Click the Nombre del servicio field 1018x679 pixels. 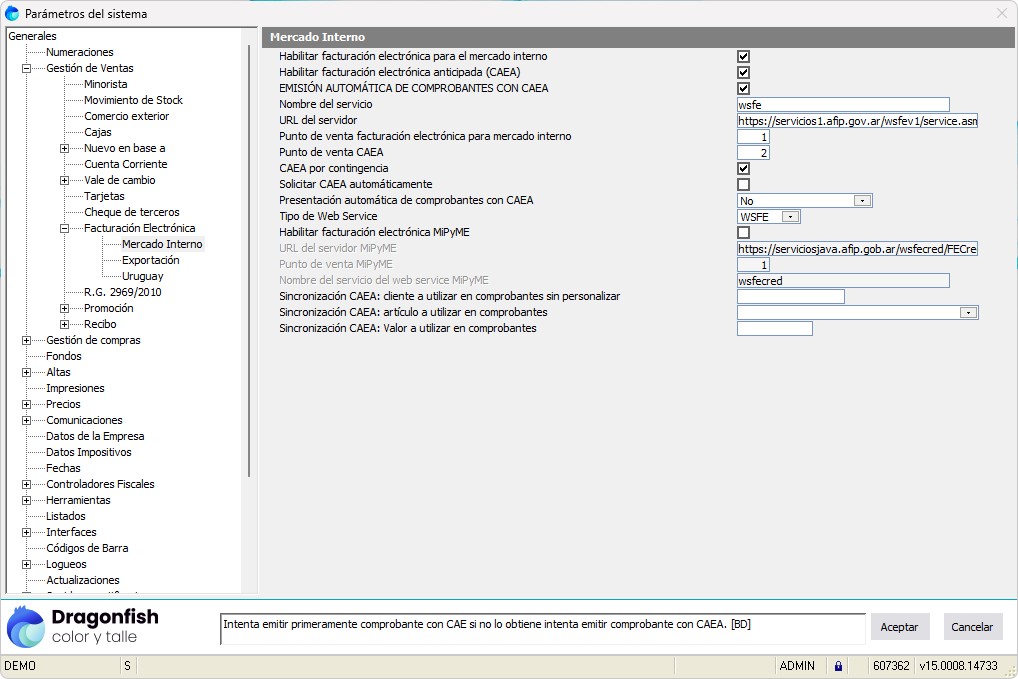(842, 104)
